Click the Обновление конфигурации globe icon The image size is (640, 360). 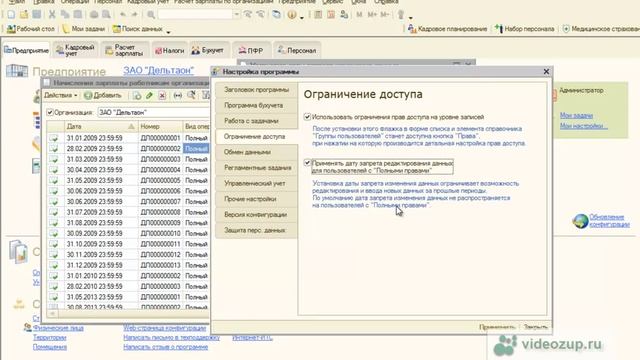coord(580,221)
